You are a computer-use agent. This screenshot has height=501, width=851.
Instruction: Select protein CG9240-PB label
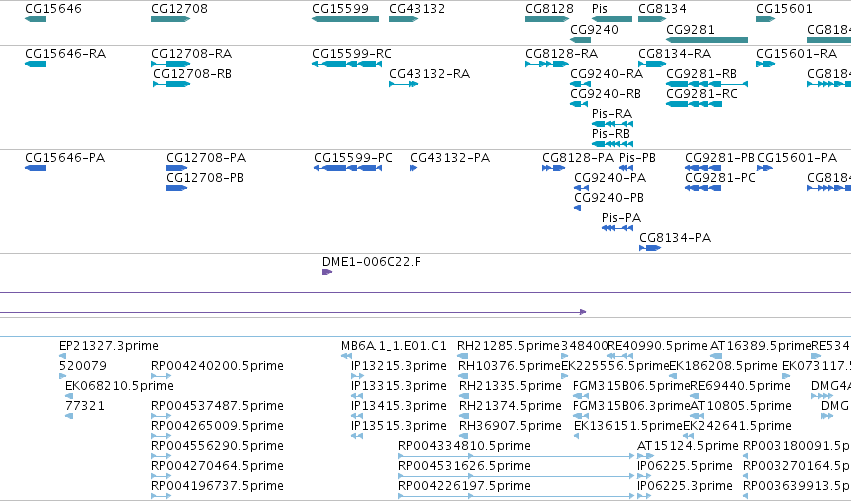pyautogui.click(x=609, y=198)
